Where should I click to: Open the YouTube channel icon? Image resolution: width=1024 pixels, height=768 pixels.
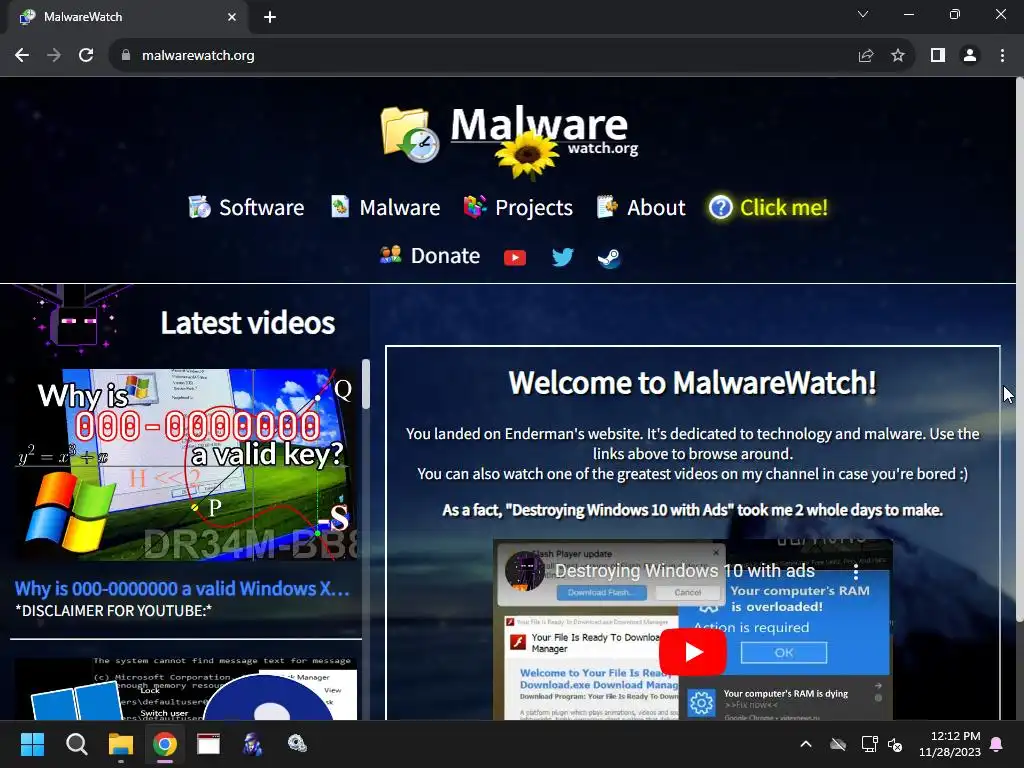[515, 257]
